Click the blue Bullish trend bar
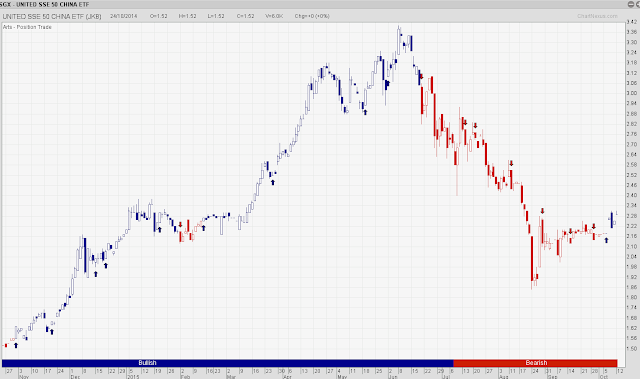640x379 pixels. (x=227, y=363)
